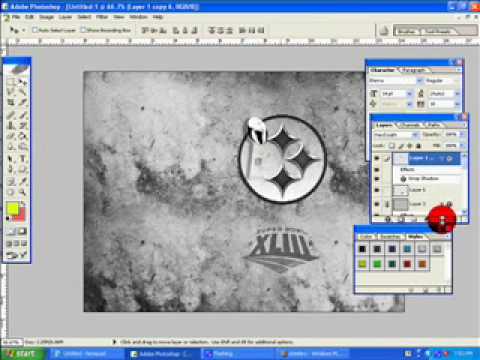Select the Eraser tool

point(11,136)
